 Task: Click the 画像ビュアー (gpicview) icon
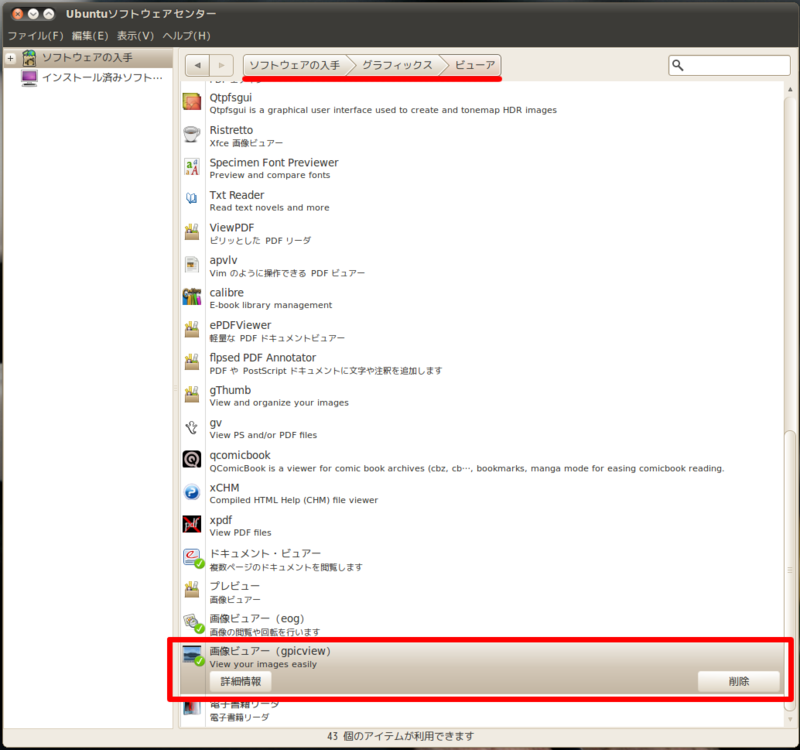pos(193,656)
